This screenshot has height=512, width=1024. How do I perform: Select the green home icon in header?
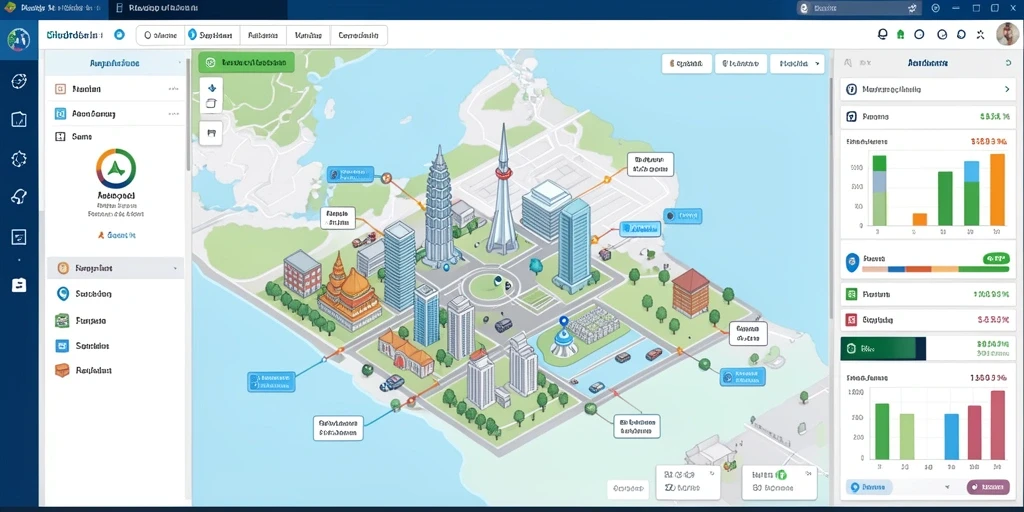901,35
